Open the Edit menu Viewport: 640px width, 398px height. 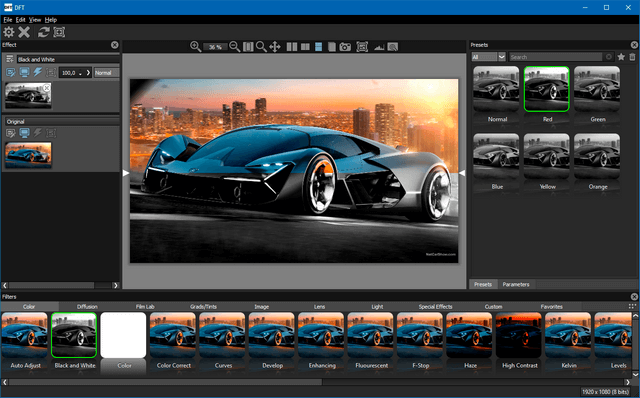tap(20, 20)
